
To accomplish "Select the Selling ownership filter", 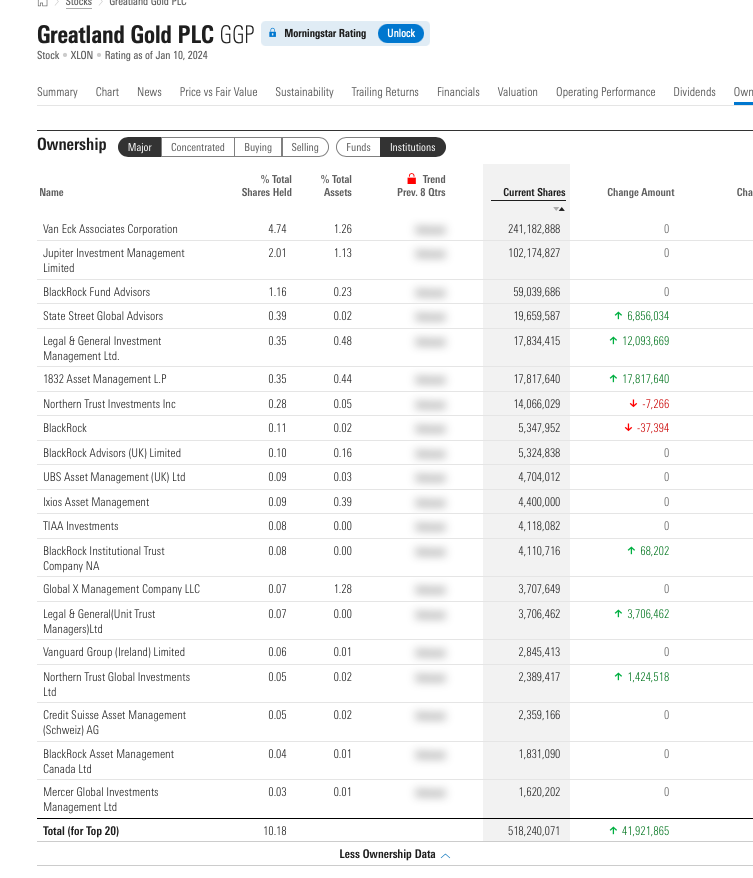I will tap(305, 147).
